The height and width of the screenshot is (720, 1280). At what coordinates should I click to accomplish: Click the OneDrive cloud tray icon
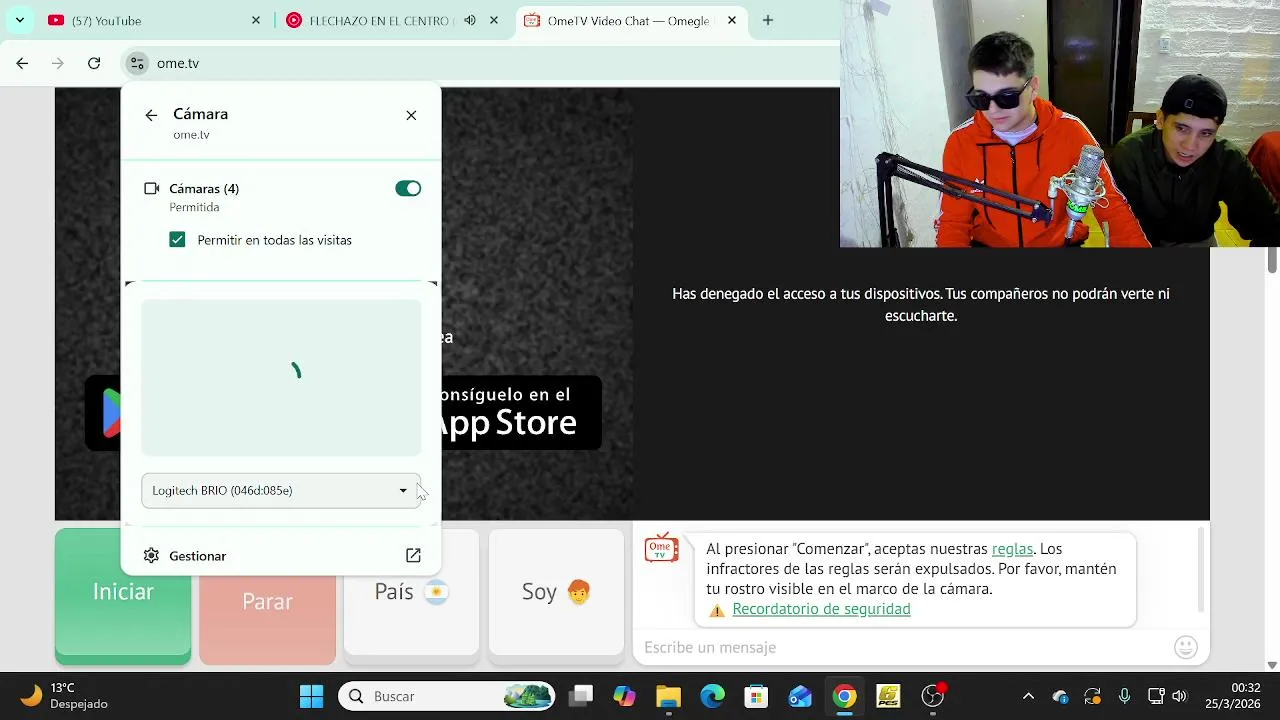tap(1060, 696)
